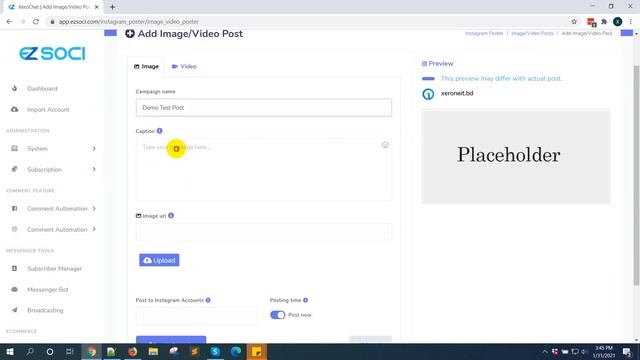Reload the page in the browser
The width and height of the screenshot is (640, 360).
click(36, 22)
